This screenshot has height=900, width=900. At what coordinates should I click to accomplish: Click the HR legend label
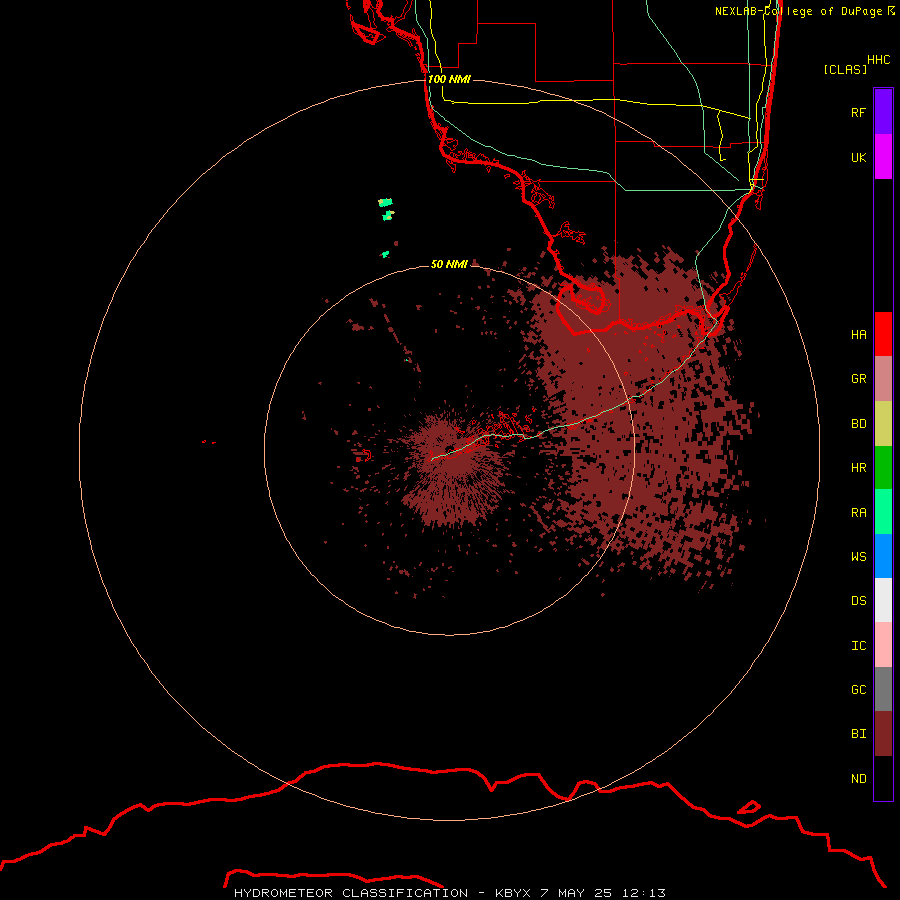(x=858, y=468)
